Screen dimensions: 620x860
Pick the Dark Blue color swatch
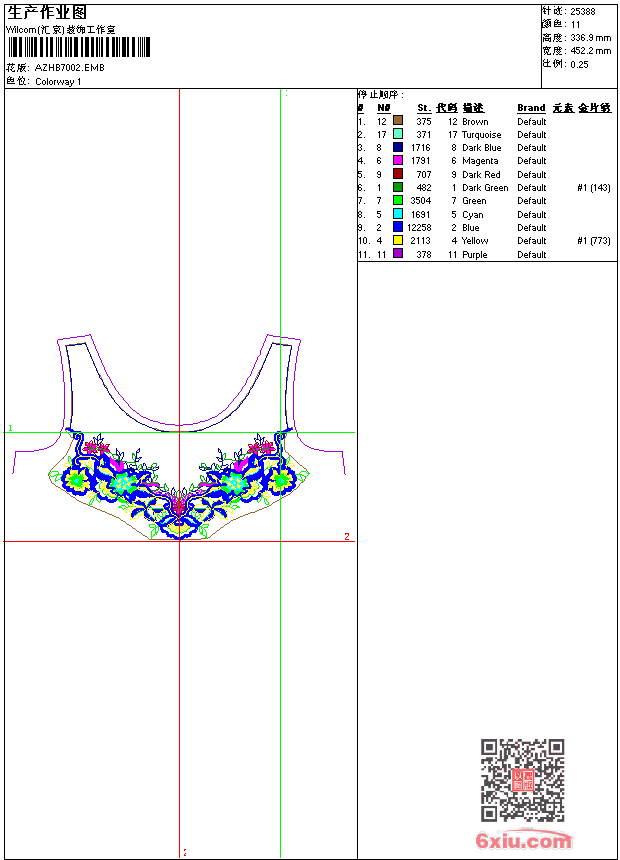pos(398,147)
